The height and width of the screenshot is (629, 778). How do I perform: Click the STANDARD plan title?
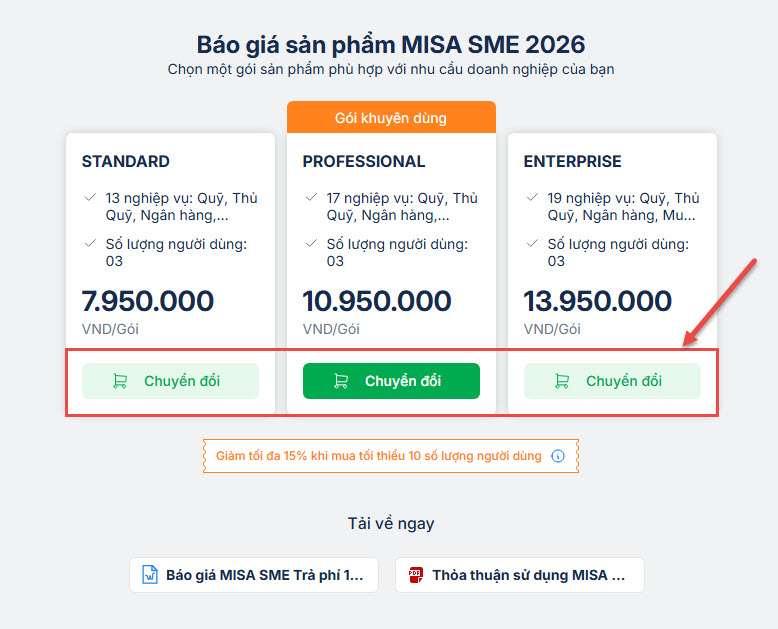126,161
